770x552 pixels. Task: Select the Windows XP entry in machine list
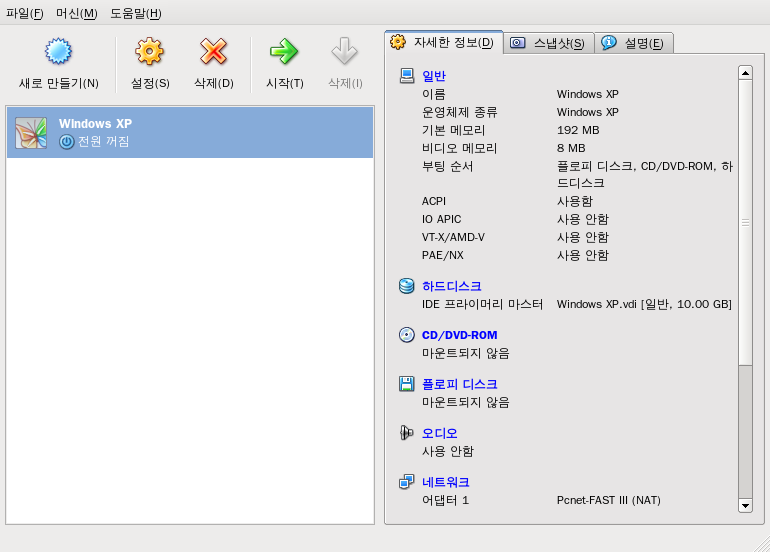tap(190, 133)
